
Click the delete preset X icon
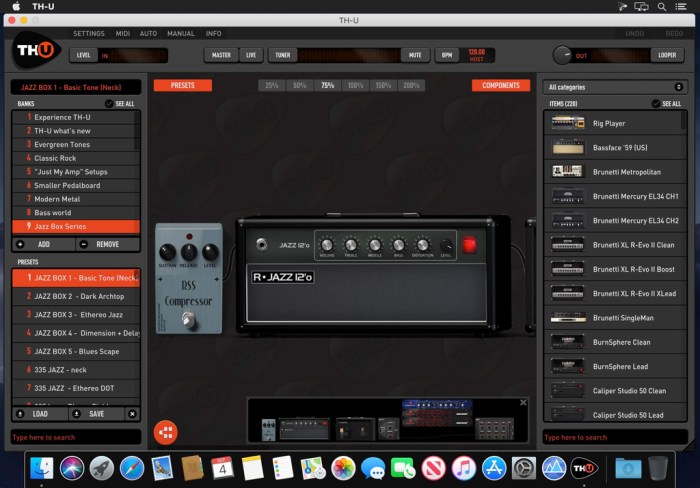(x=132, y=413)
